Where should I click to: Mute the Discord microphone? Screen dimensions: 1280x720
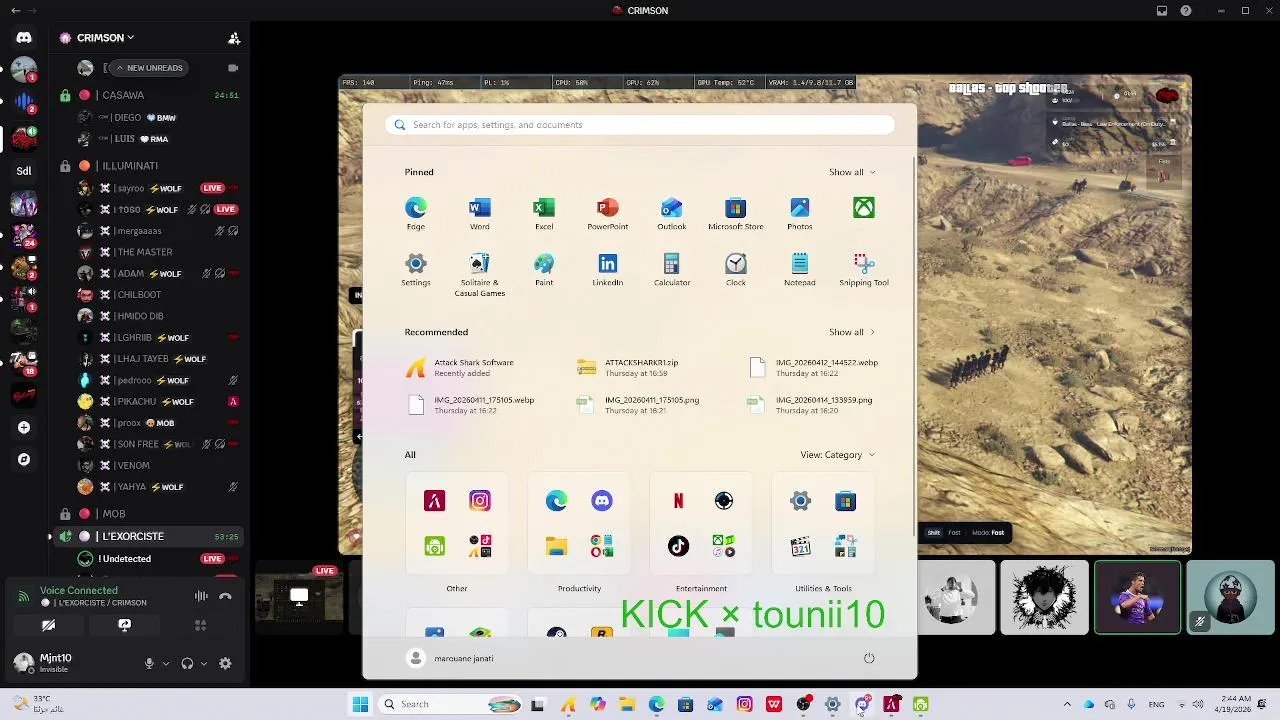pos(149,663)
